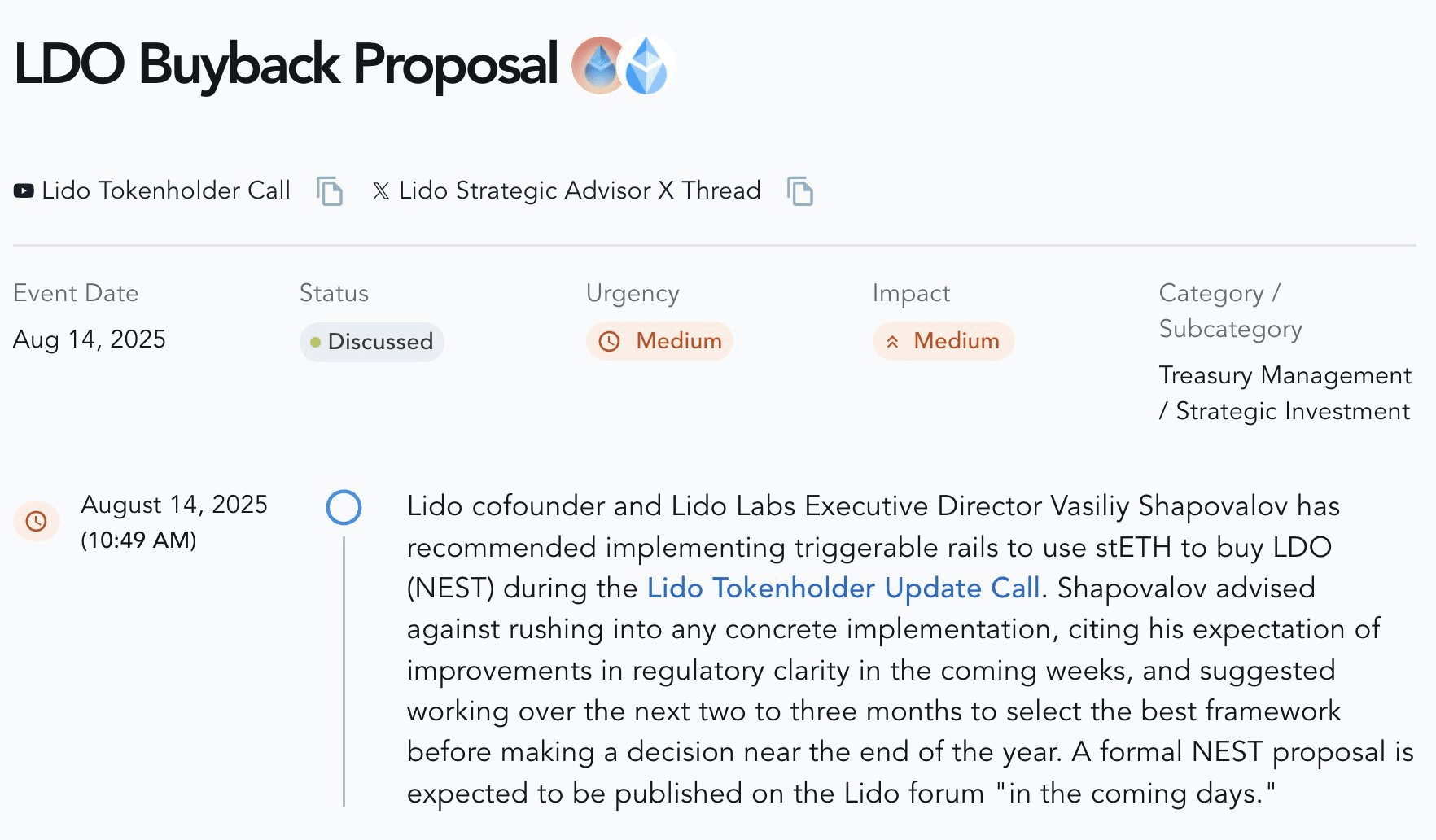Click the Treasury Management / Strategic Investment category

pyautogui.click(x=1285, y=393)
